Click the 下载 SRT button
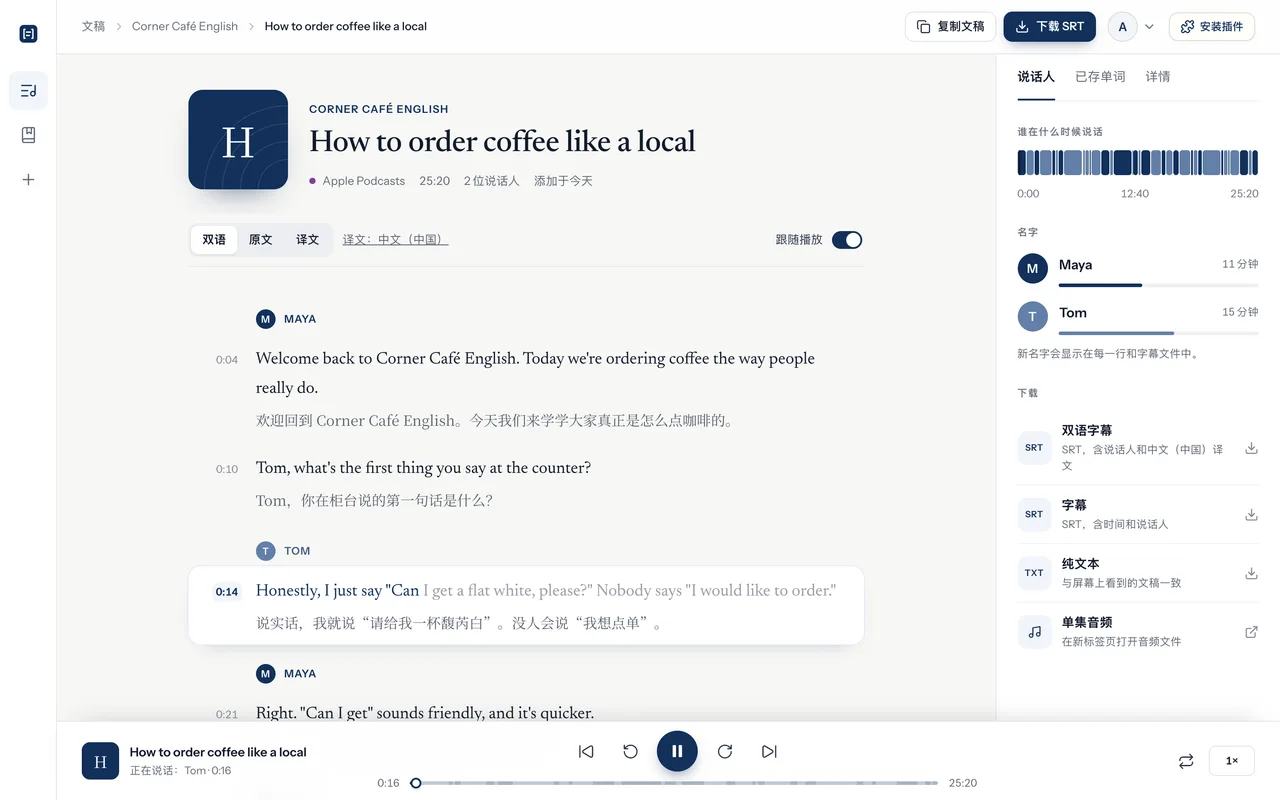This screenshot has height=800, width=1280. point(1050,27)
